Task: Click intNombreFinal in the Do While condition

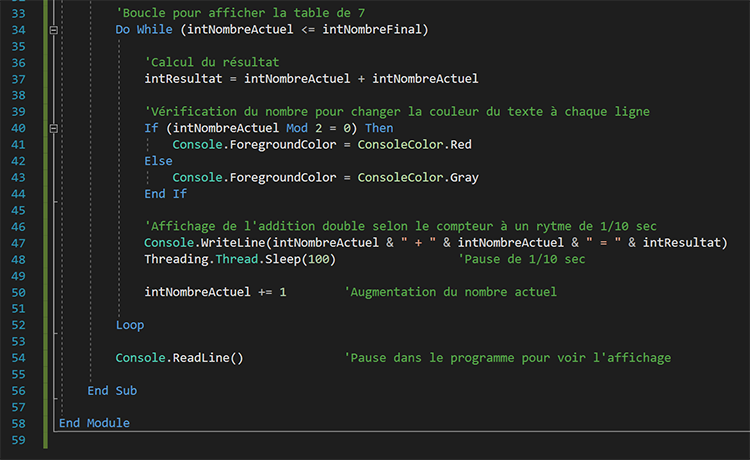Action: [372, 30]
